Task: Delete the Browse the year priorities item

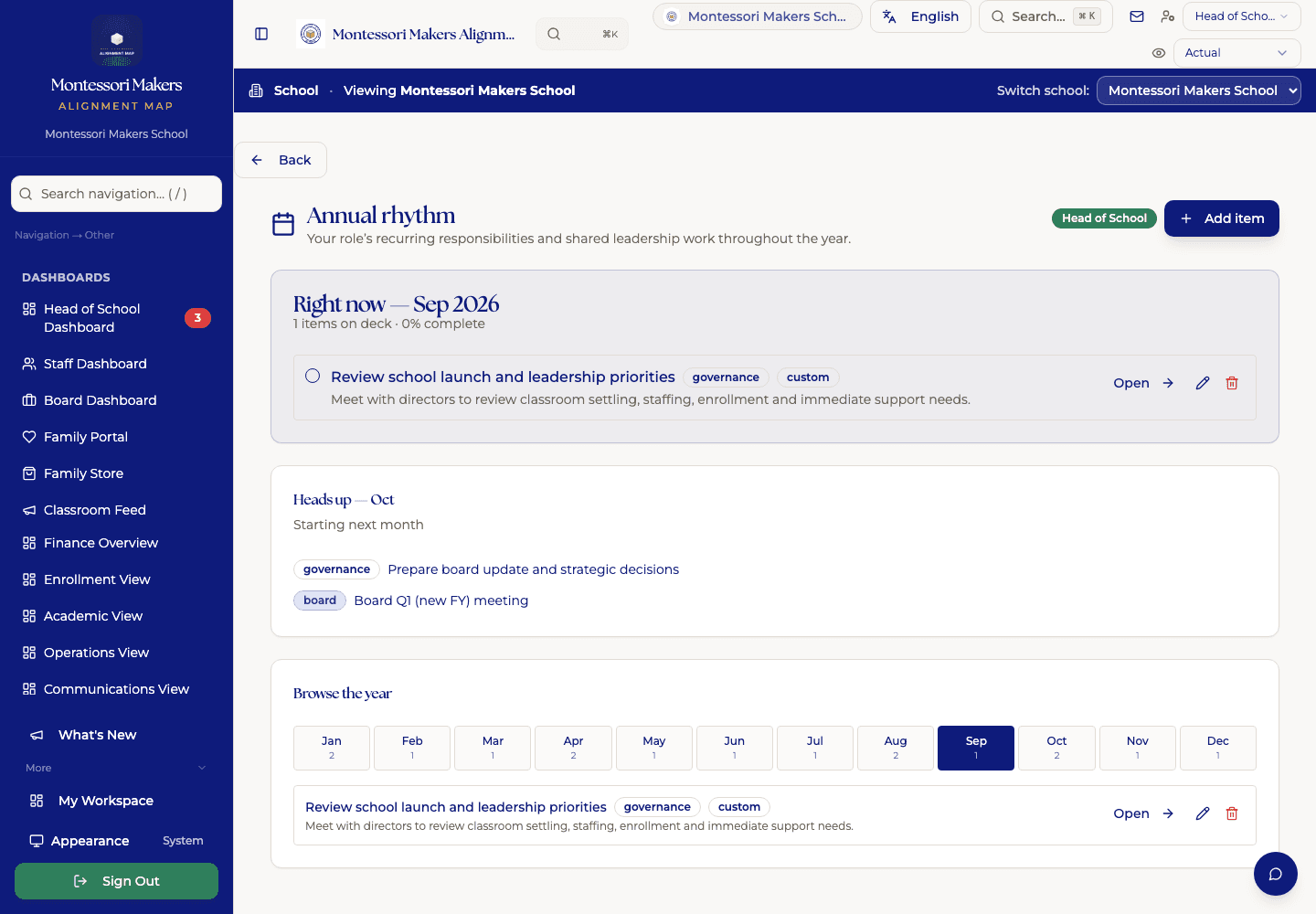Action: (x=1232, y=813)
